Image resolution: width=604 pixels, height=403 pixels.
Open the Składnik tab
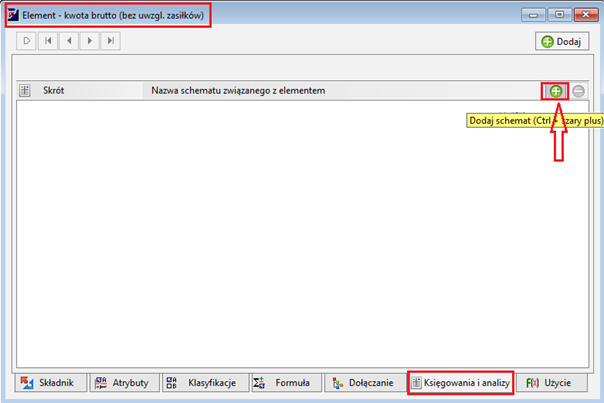[51, 383]
